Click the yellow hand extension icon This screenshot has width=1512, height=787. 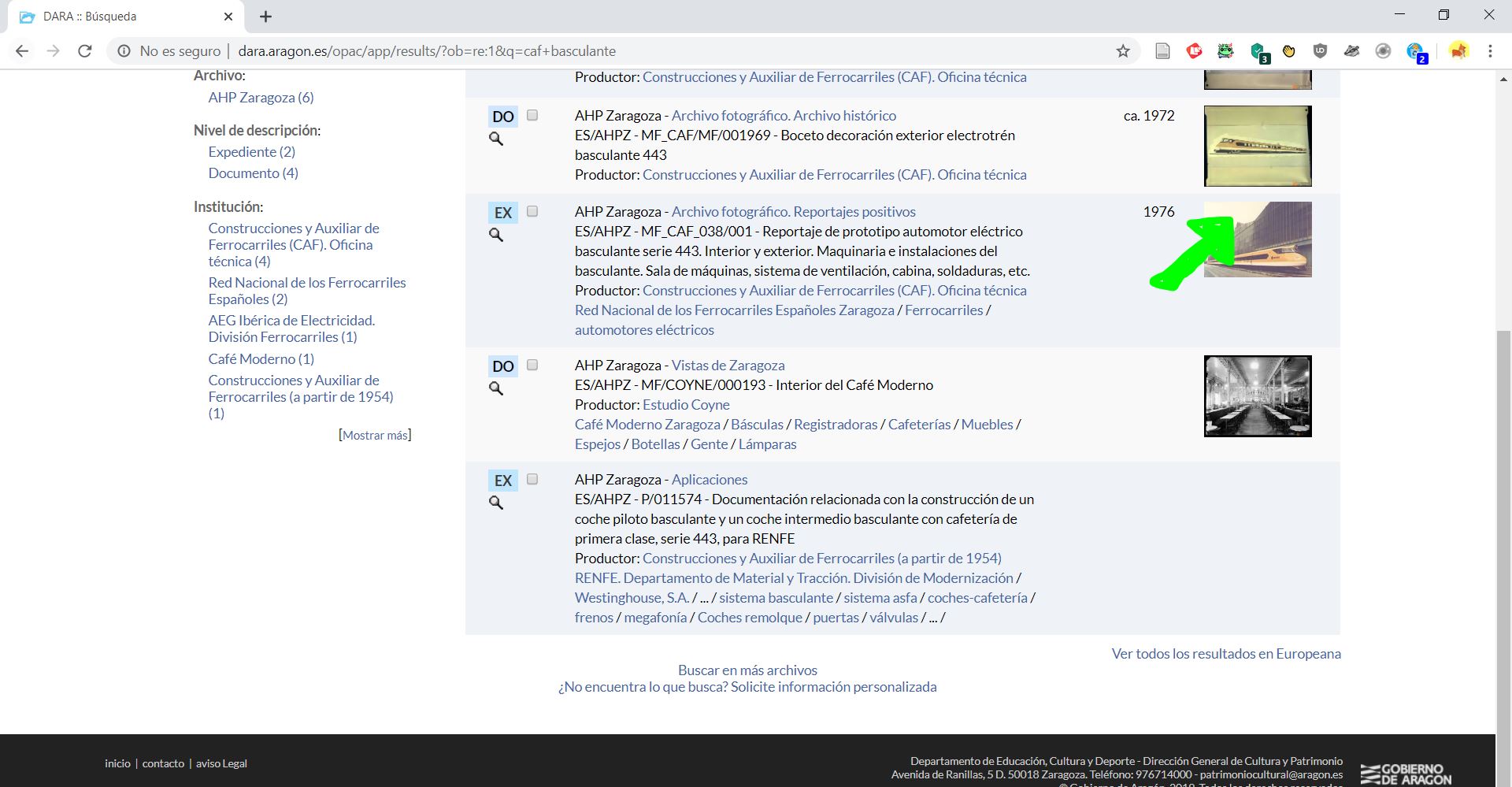pyautogui.click(x=1289, y=51)
